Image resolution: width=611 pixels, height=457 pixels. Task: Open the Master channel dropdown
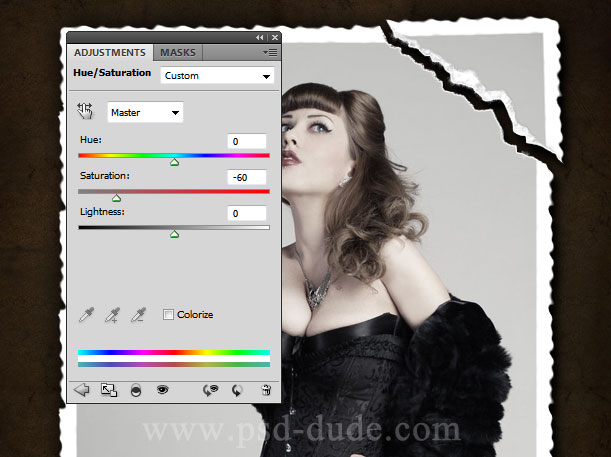(x=145, y=113)
